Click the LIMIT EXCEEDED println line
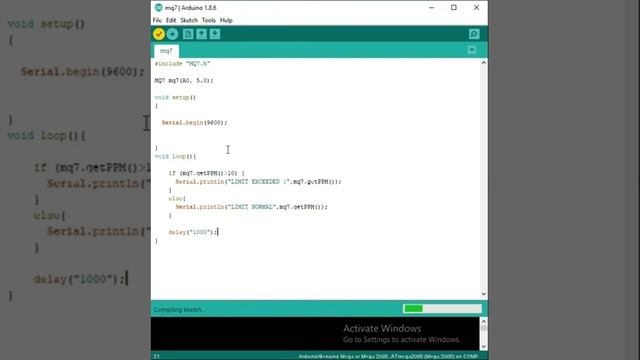640x360 pixels. pos(258,182)
